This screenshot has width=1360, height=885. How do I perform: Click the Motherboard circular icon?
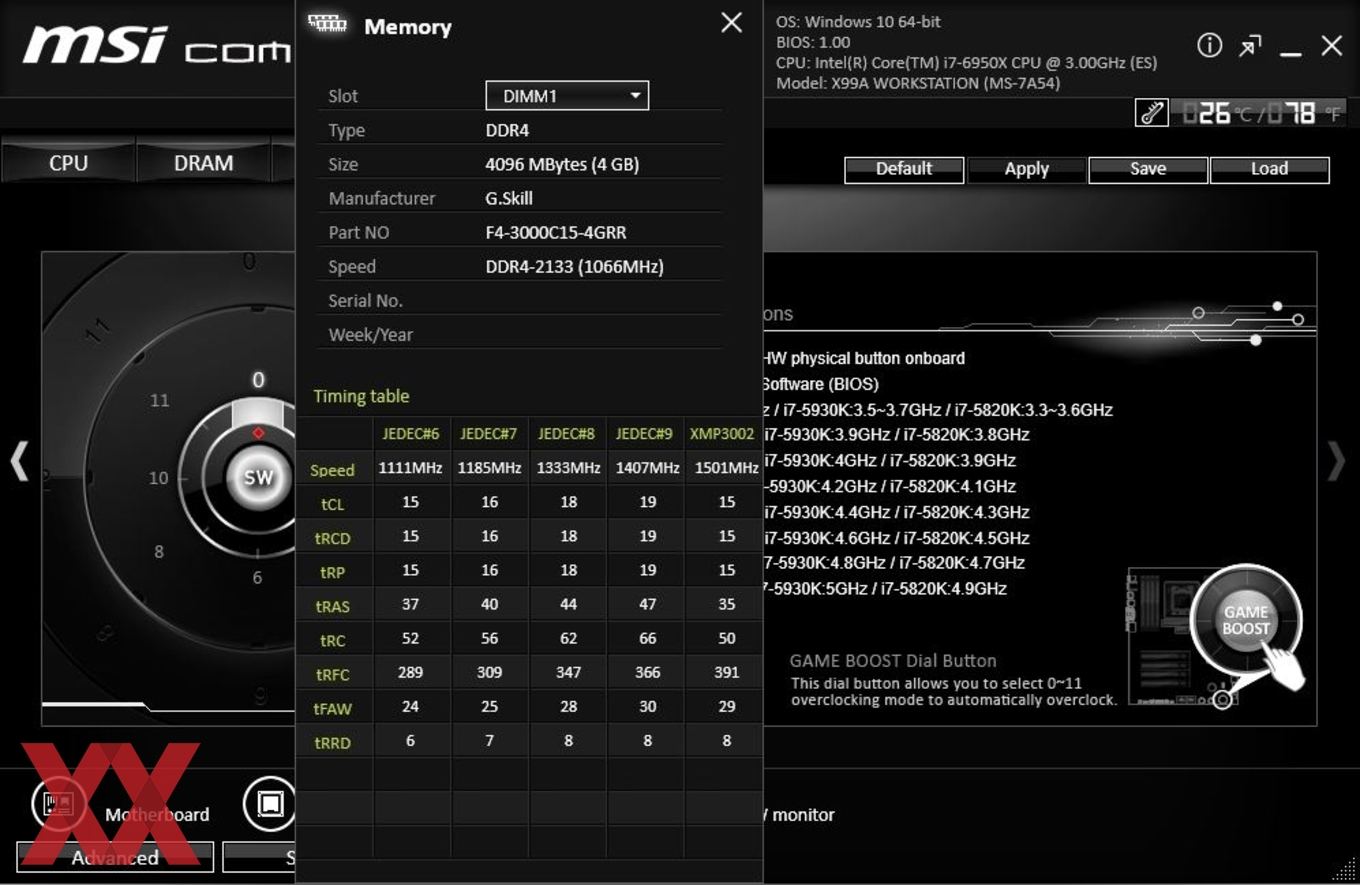tap(58, 803)
